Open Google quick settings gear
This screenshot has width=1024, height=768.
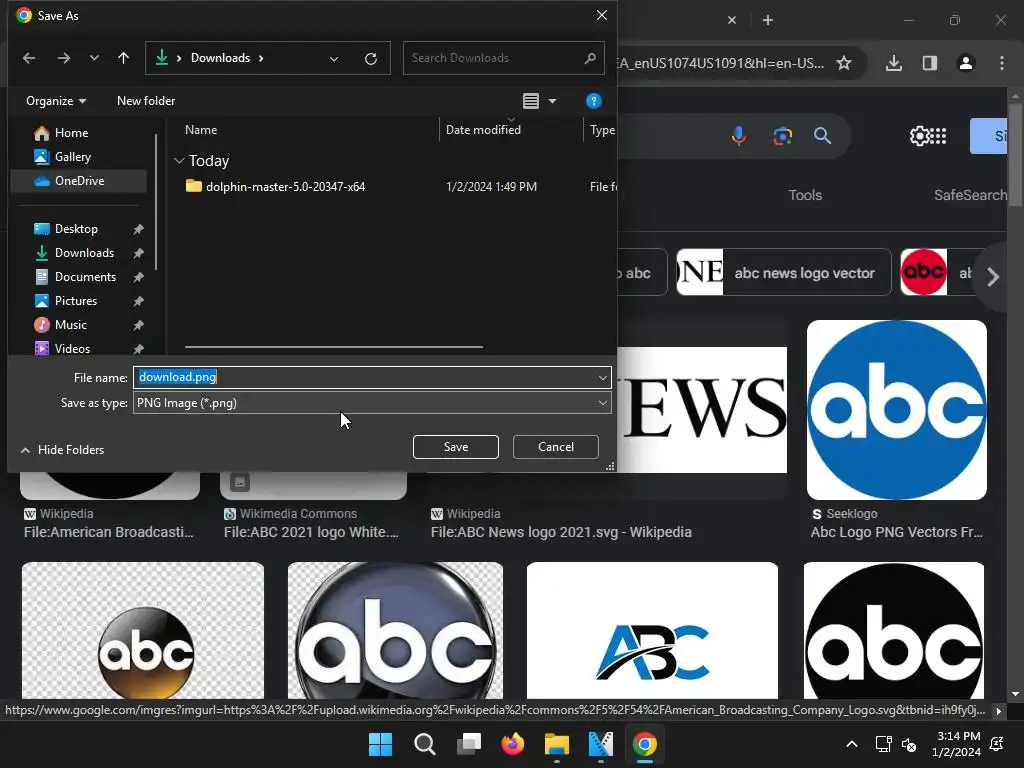pyautogui.click(x=920, y=136)
